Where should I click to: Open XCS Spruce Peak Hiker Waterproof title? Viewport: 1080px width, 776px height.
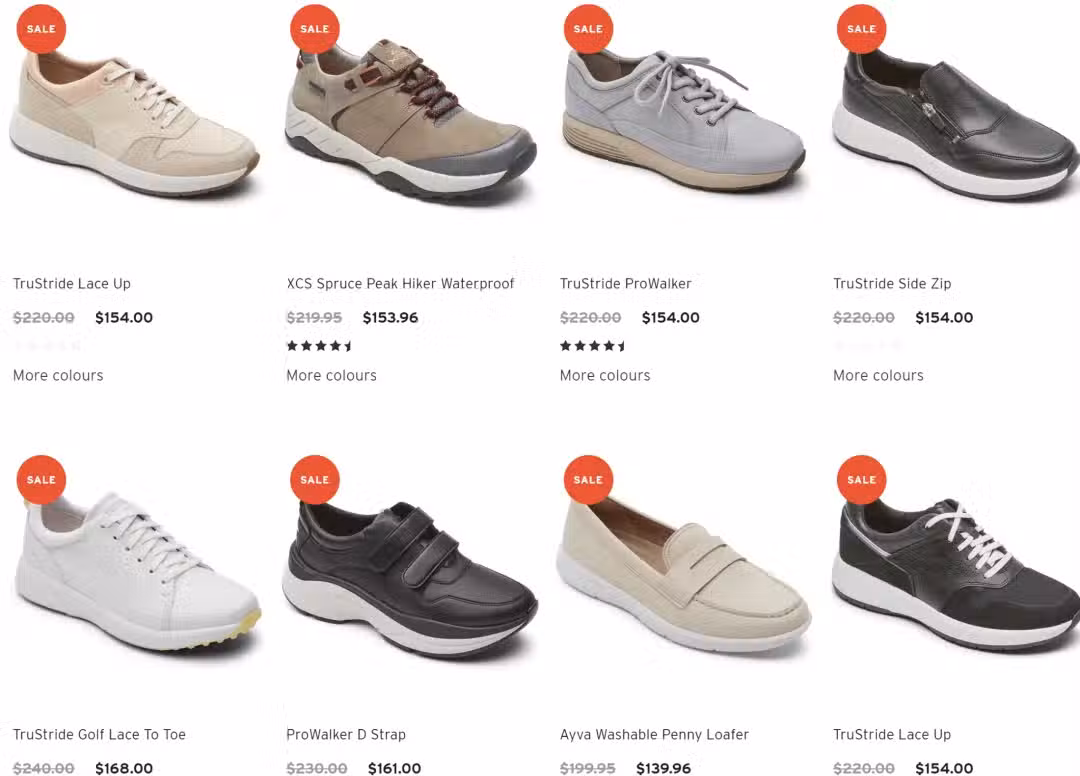400,284
